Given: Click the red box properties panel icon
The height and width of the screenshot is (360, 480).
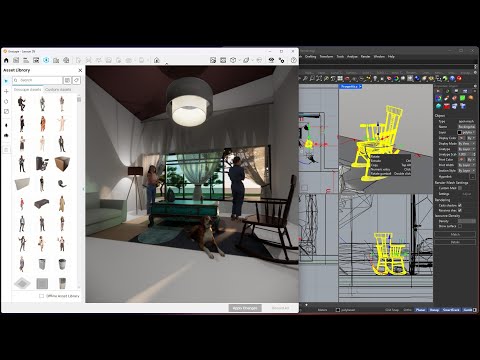Looking at the screenshot, I should (x=447, y=106).
